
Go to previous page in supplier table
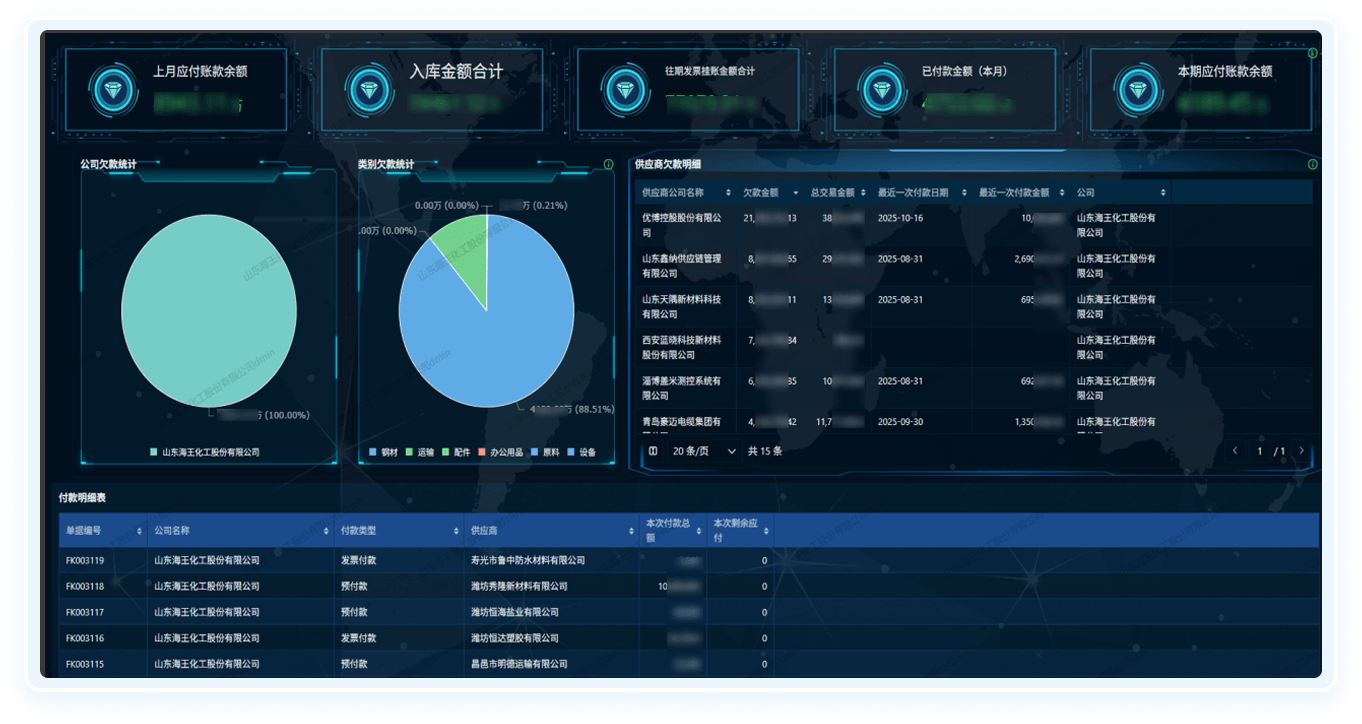[x=1236, y=451]
